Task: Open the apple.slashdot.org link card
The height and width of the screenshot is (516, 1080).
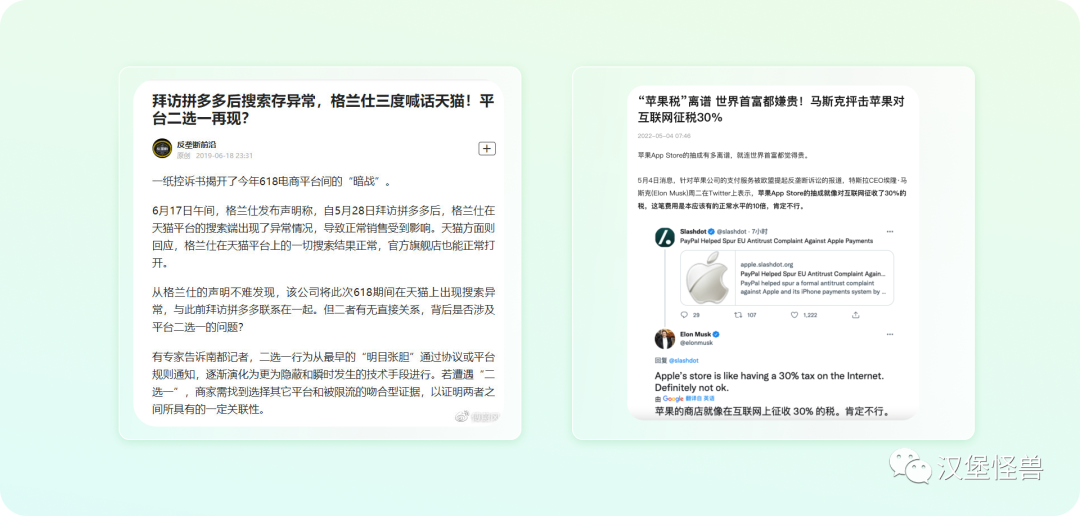Action: coord(787,278)
